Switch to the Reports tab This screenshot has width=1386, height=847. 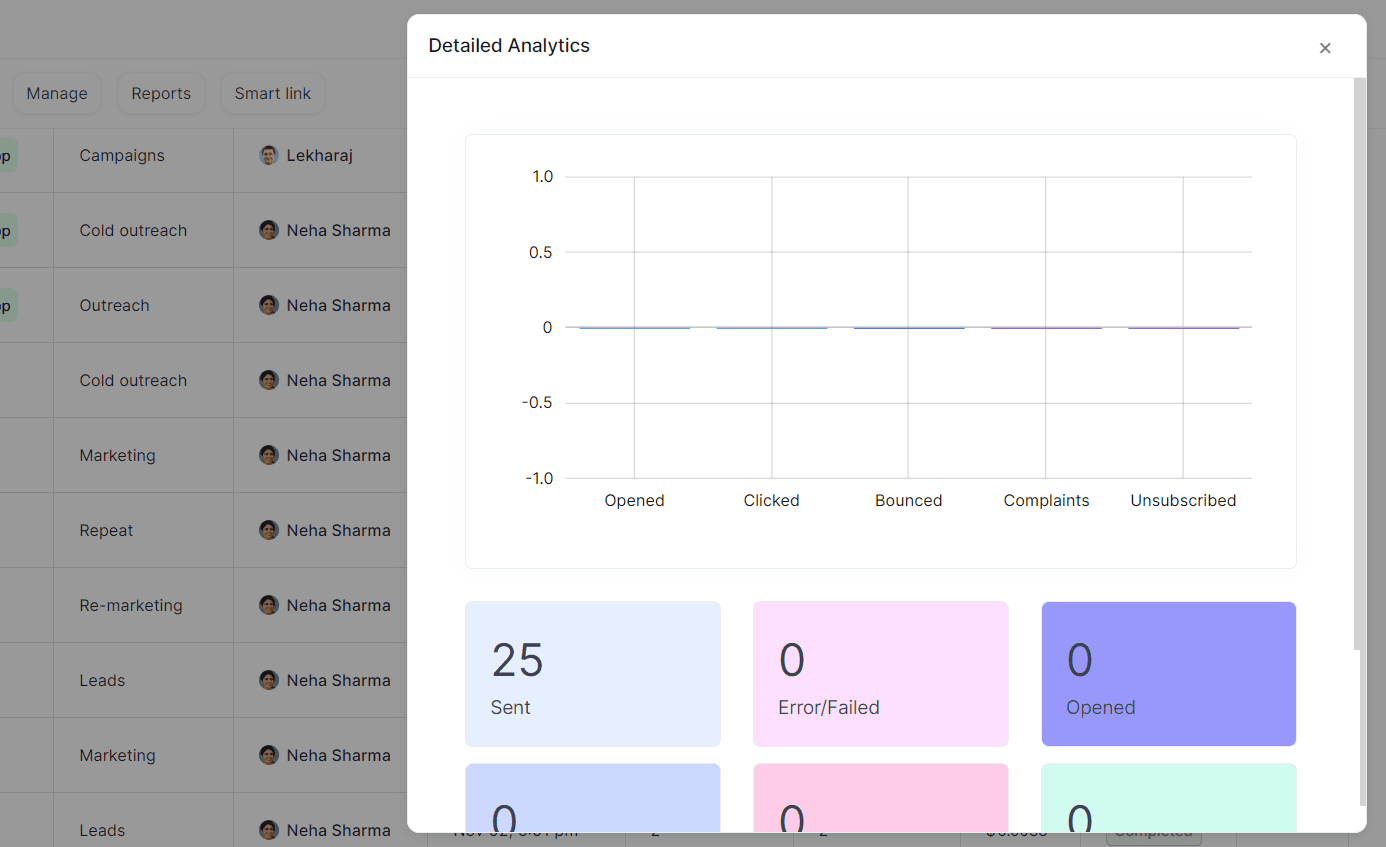pyautogui.click(x=161, y=93)
